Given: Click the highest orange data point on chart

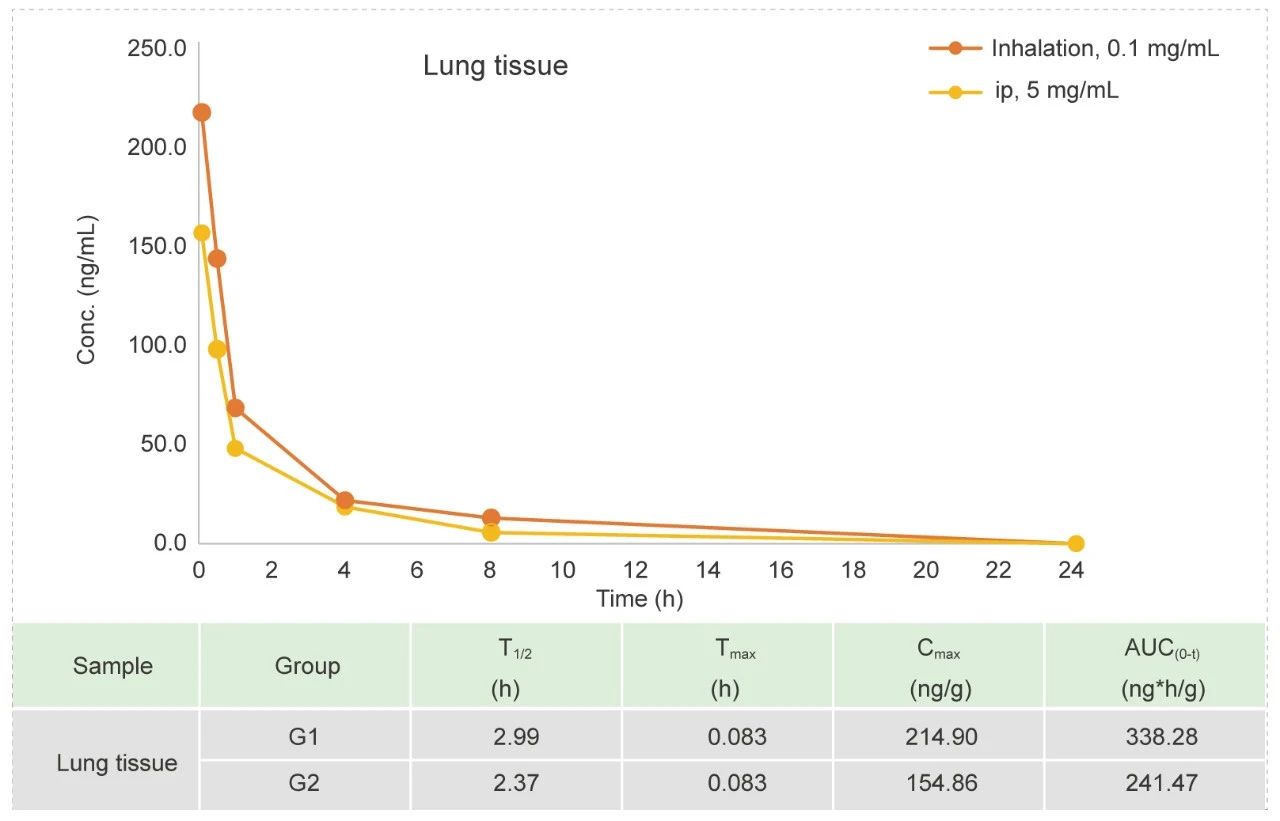Looking at the screenshot, I should pos(202,113).
